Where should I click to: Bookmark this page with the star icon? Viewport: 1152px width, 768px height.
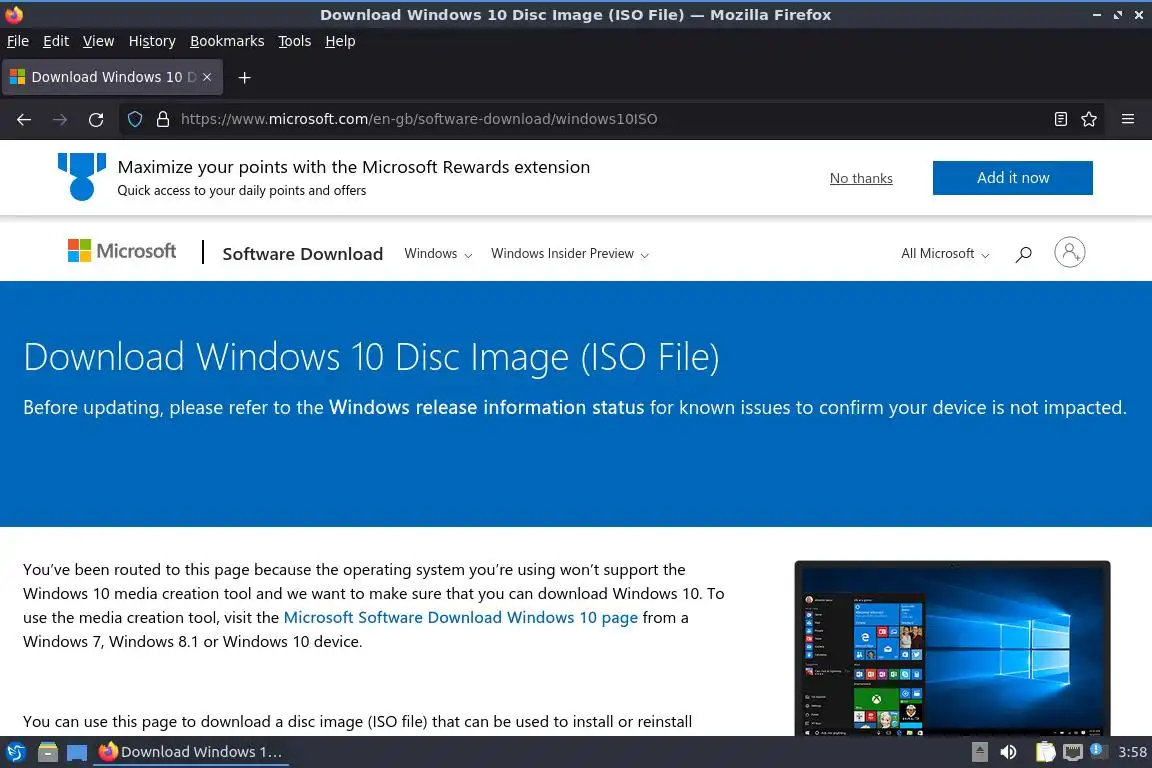(x=1089, y=119)
